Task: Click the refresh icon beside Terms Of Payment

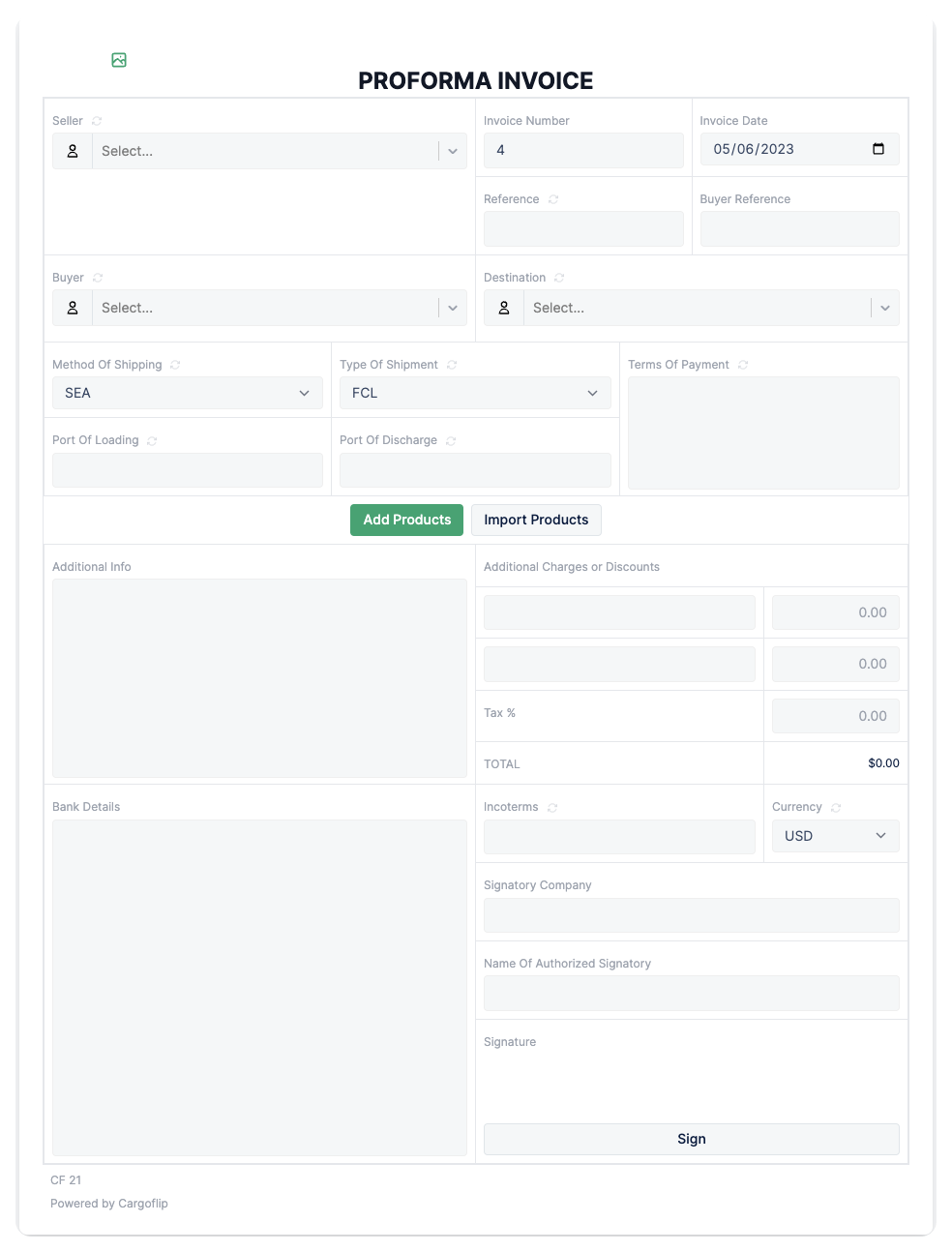Action: (x=742, y=365)
